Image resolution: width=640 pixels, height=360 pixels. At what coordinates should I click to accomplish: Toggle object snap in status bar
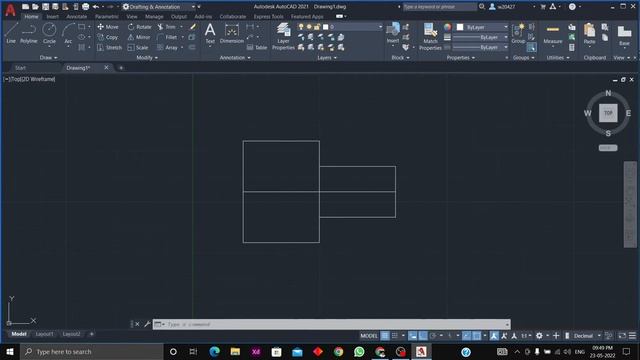point(476,336)
